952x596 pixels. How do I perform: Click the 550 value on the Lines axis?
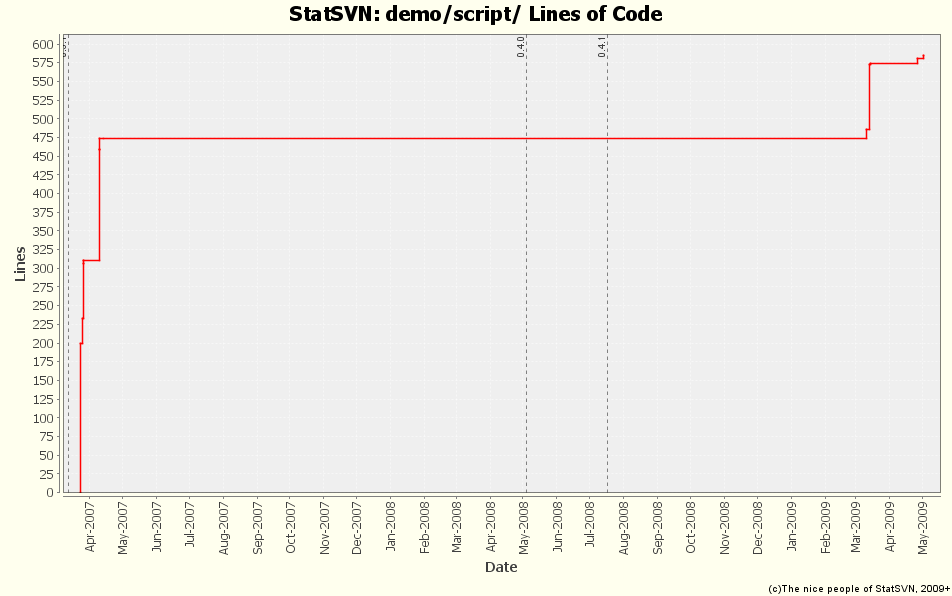(x=43, y=81)
